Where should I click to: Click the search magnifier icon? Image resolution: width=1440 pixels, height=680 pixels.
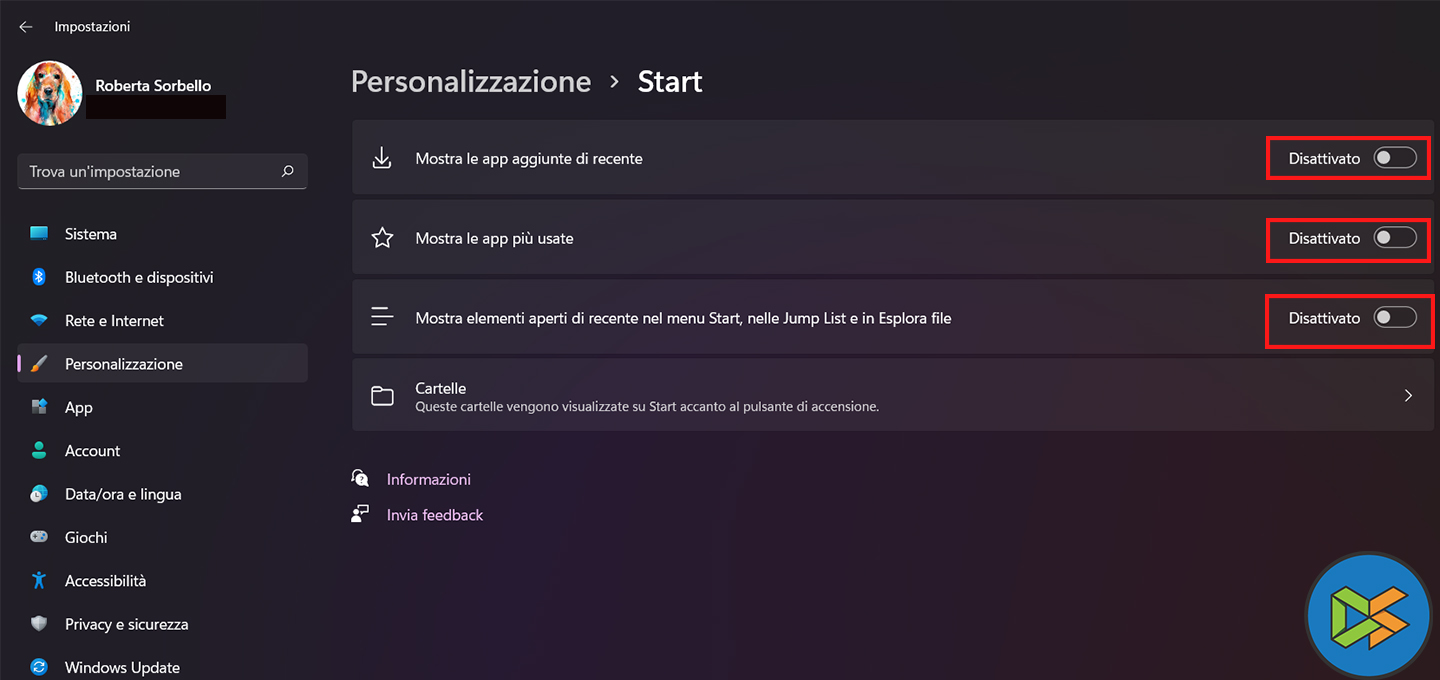[288, 171]
